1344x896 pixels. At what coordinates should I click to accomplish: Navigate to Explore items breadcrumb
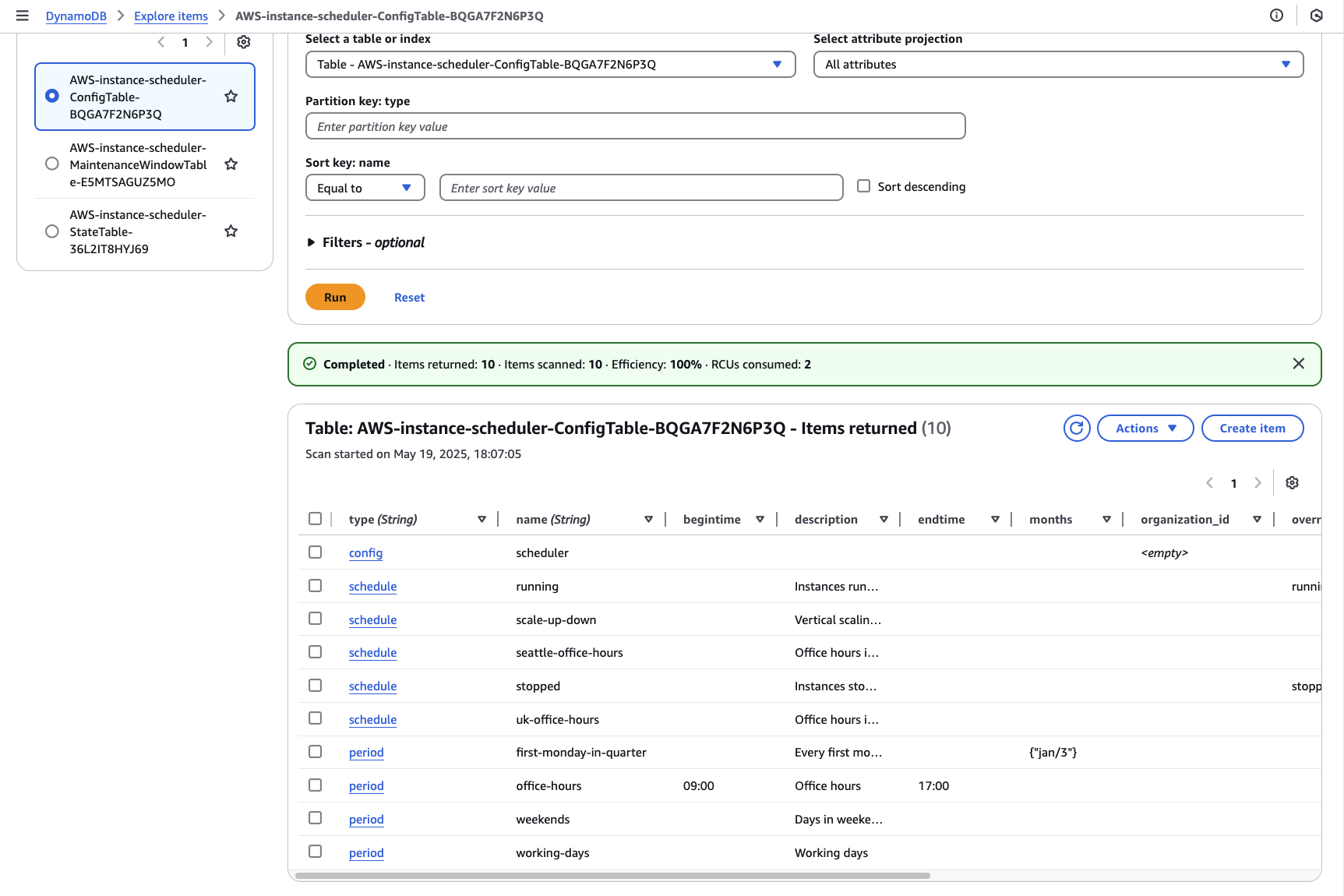coord(171,16)
